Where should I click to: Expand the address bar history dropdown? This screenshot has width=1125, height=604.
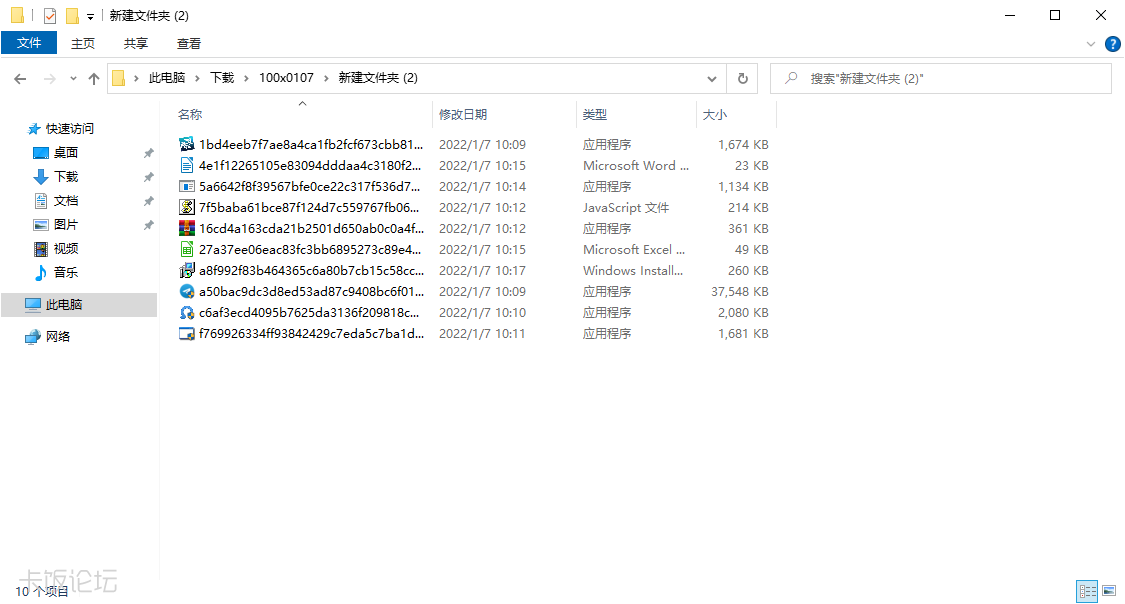pos(712,78)
